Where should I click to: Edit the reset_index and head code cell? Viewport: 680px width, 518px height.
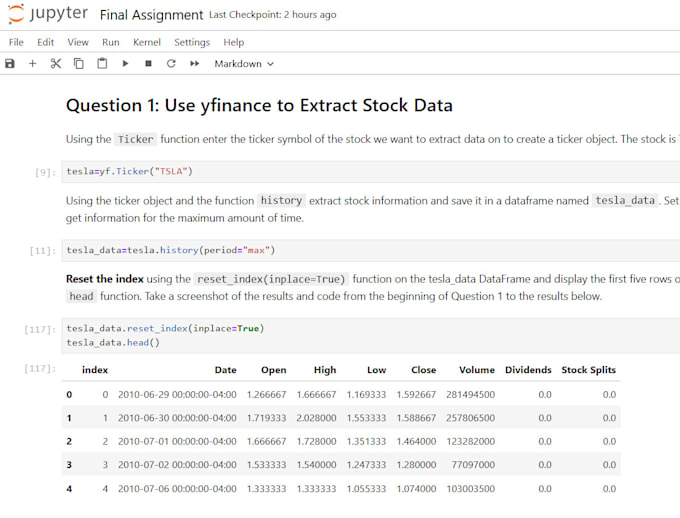pos(371,335)
